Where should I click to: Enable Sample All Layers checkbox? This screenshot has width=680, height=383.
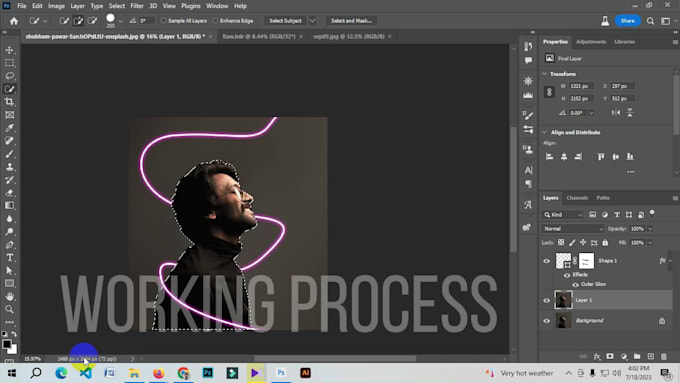(163, 21)
